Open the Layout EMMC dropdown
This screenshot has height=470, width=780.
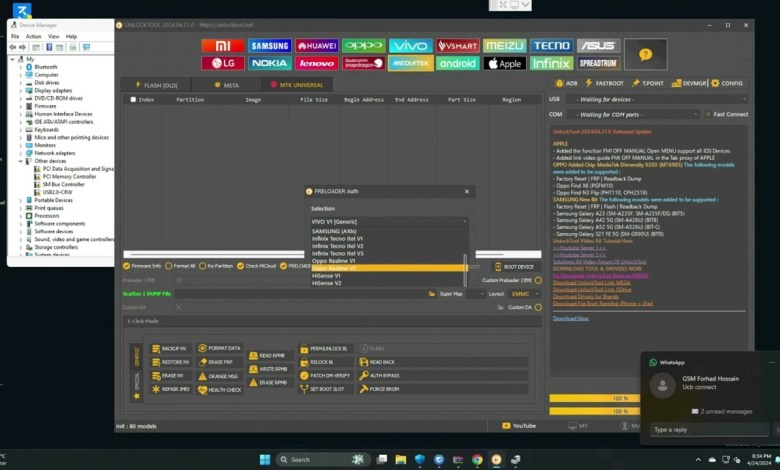(x=525, y=294)
